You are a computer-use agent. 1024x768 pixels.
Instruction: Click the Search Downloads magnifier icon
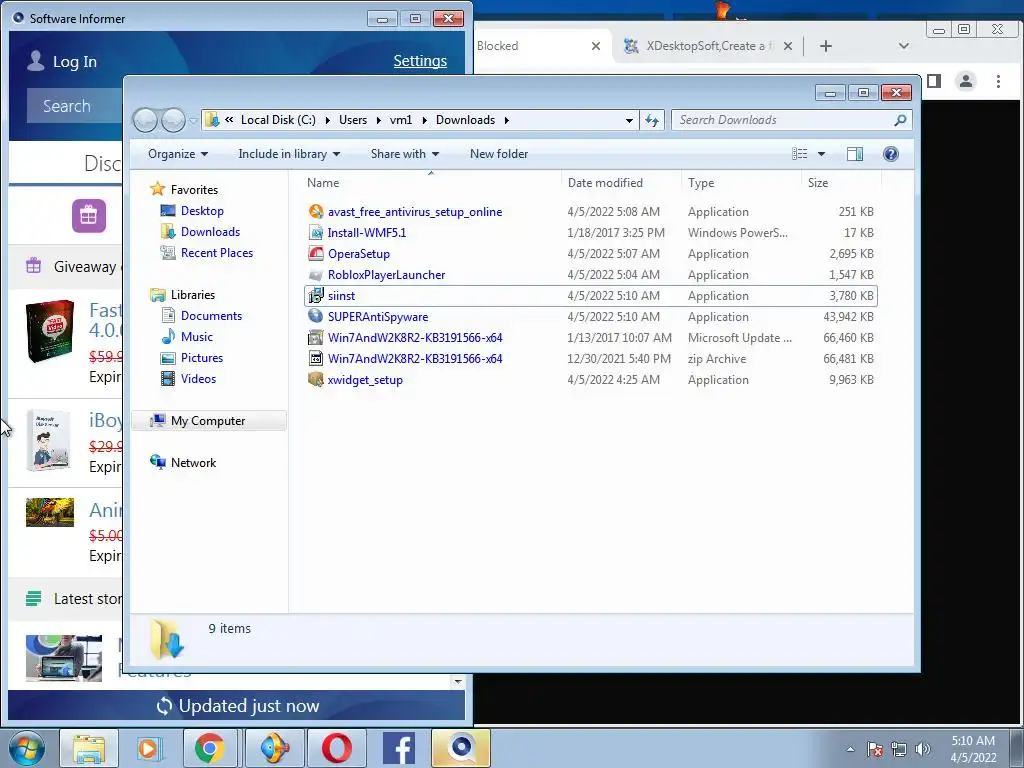coord(900,120)
